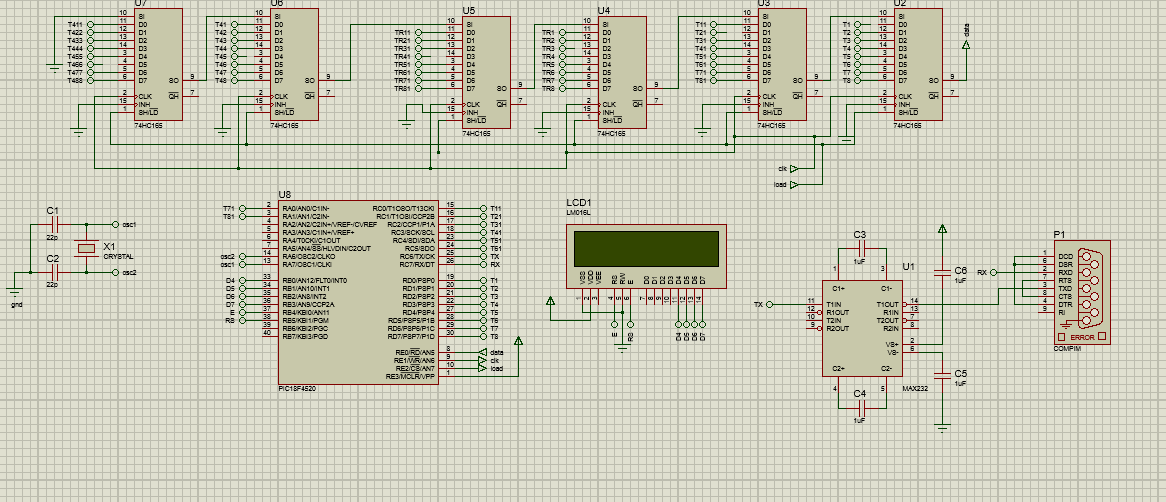This screenshot has height=502, width=1166.
Task: Select capacitor C6 next to U1
Action: point(942,271)
